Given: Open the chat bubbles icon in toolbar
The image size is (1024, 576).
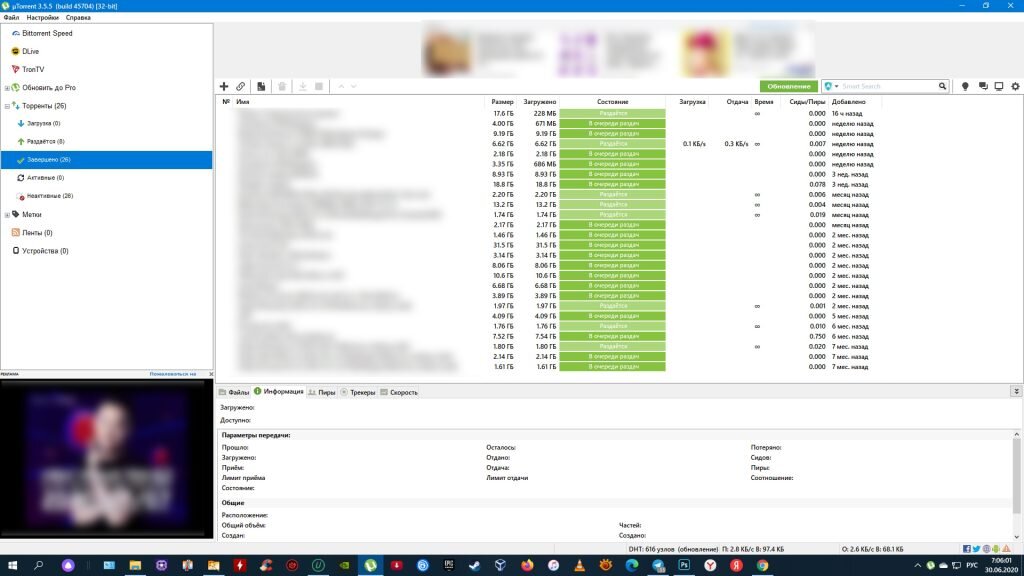Looking at the screenshot, I should click(983, 86).
